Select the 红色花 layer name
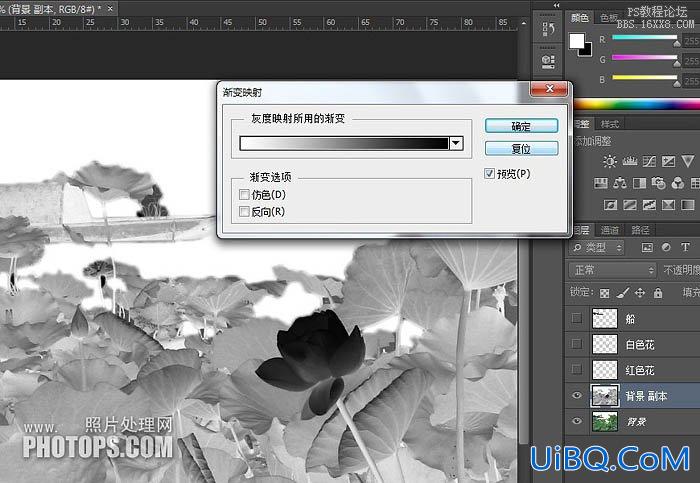Viewport: 700px width, 483px height. [x=640, y=370]
